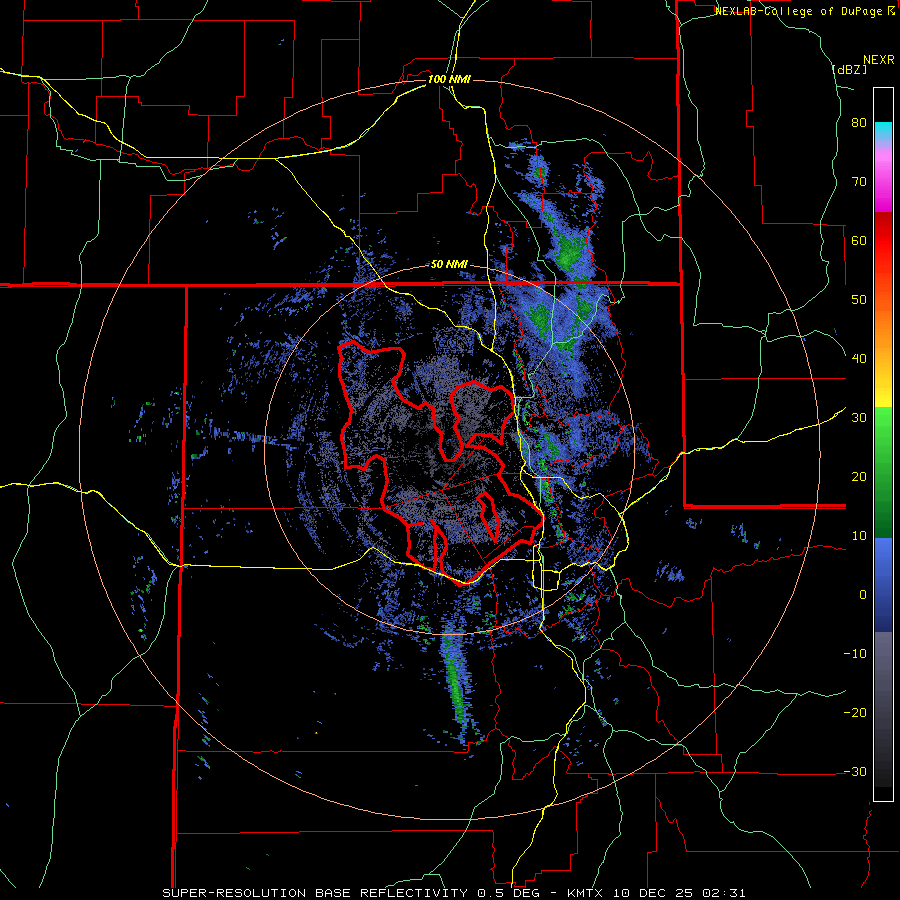
Task: Click the 40 value on the color scale
Action: [x=859, y=359]
